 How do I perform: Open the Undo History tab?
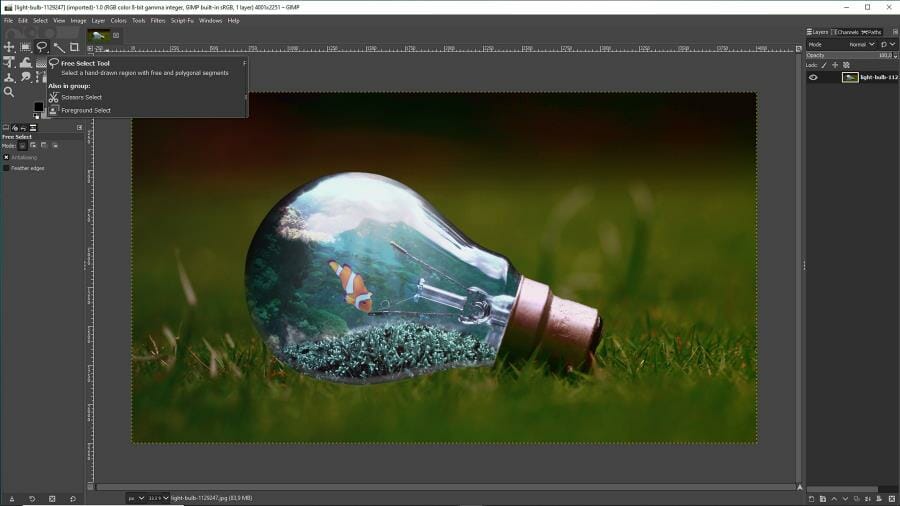click(24, 127)
